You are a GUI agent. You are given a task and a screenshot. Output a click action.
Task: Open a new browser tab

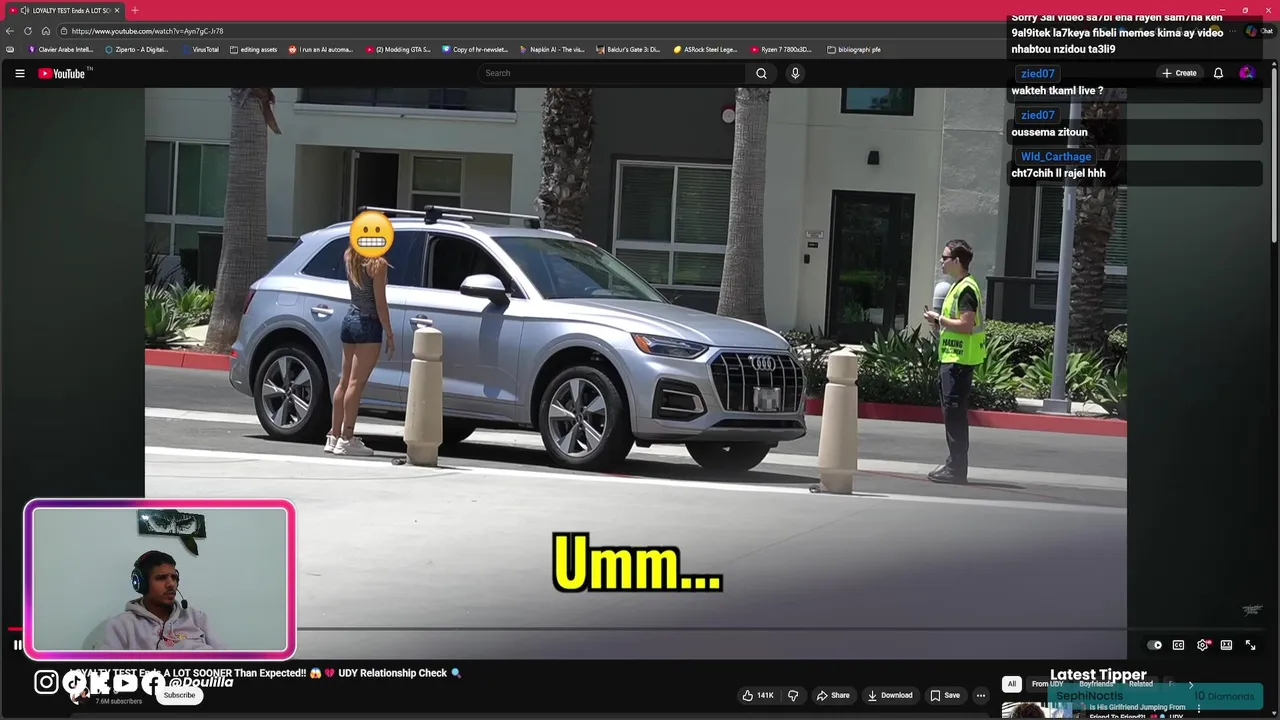pyautogui.click(x=135, y=10)
